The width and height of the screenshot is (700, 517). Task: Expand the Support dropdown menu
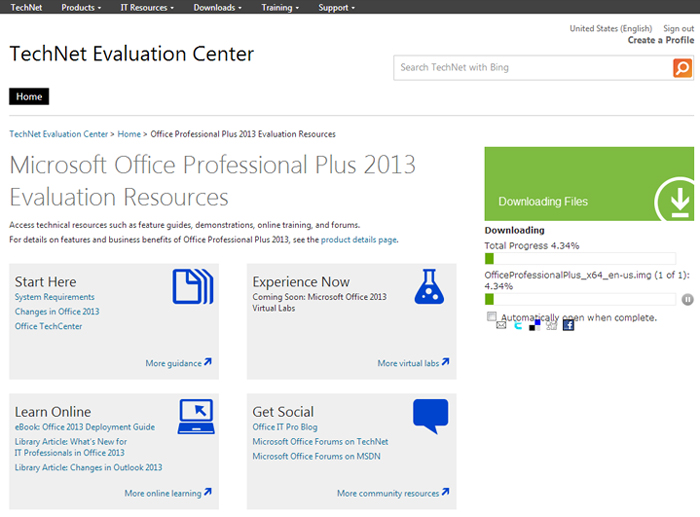pyautogui.click(x=336, y=8)
